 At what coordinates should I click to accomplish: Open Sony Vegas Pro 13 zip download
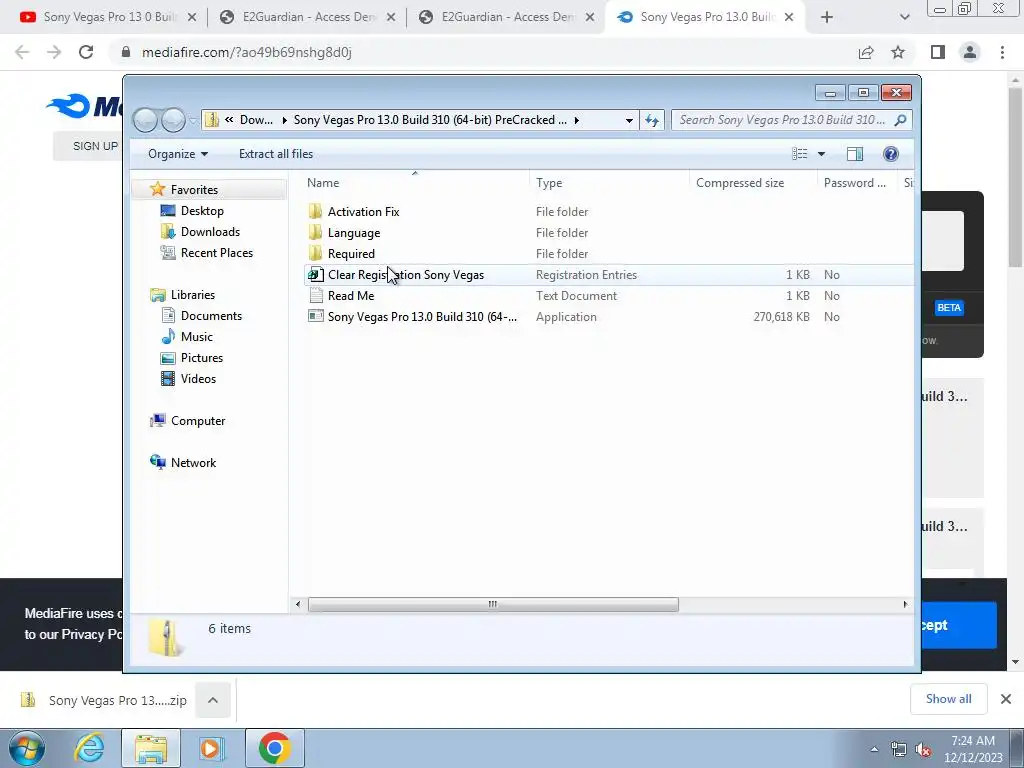coord(104,700)
